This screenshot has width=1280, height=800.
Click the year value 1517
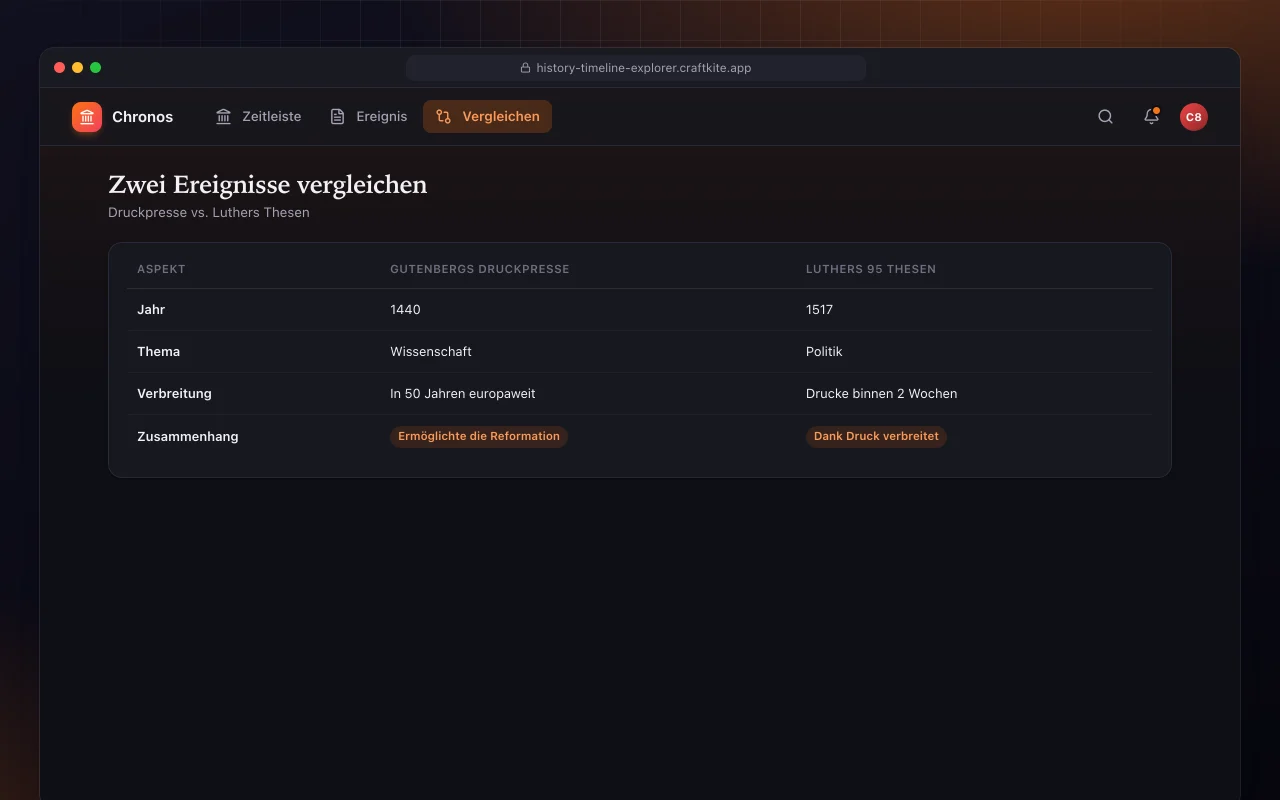click(x=819, y=310)
